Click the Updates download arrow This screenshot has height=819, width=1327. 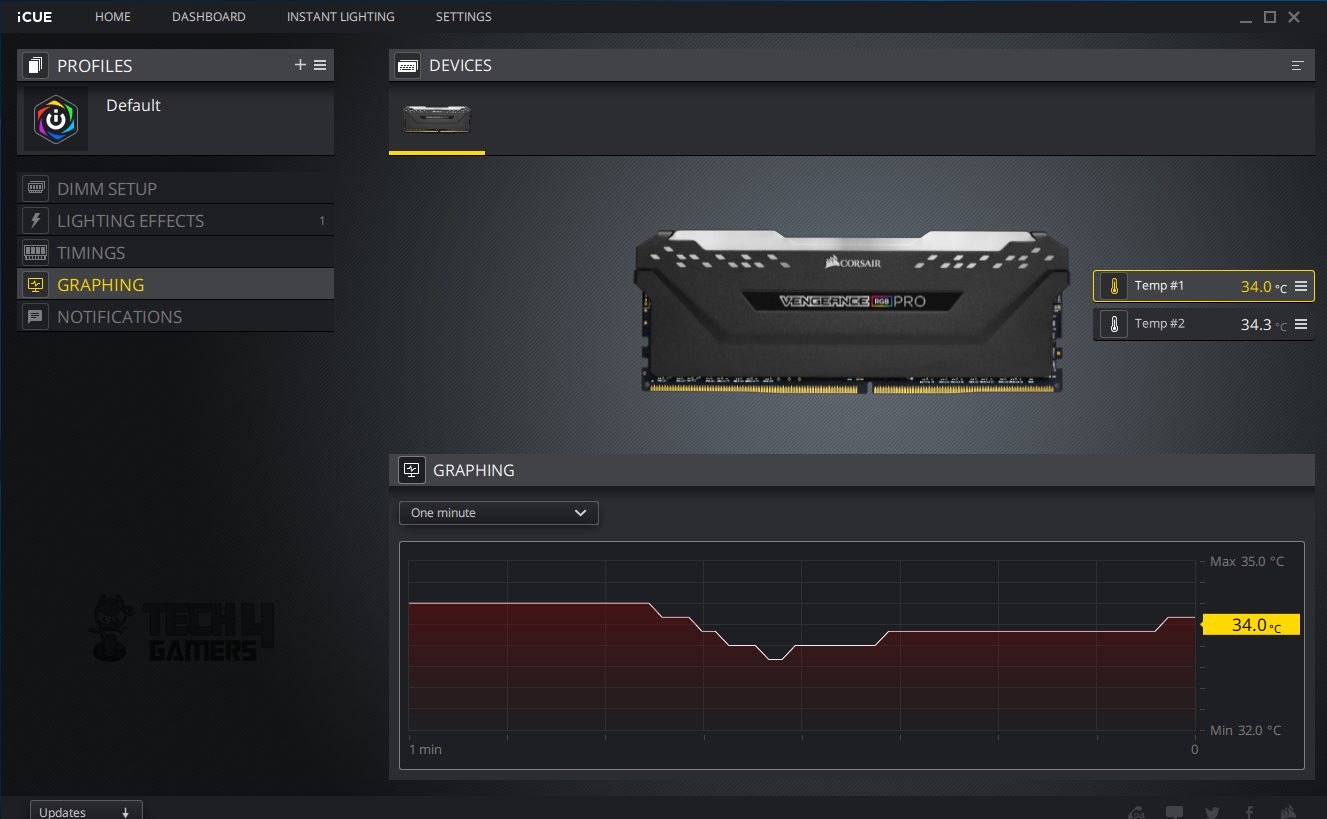pyautogui.click(x=125, y=812)
